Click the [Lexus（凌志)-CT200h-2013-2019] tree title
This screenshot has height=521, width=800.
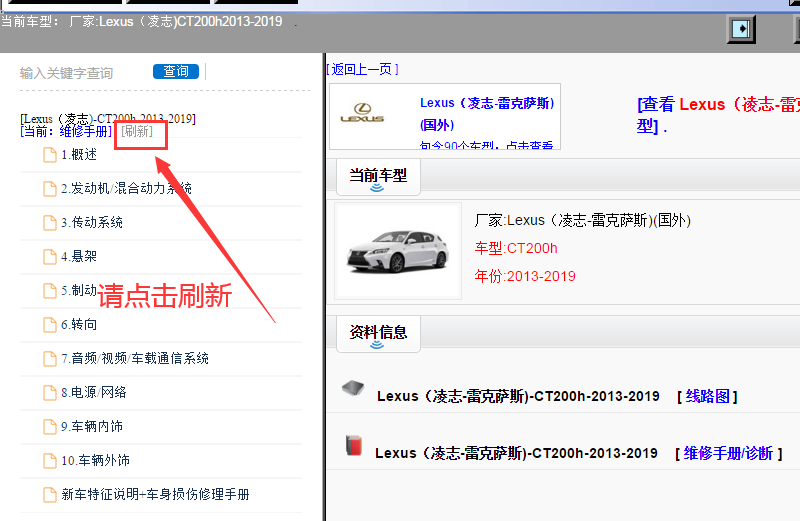point(108,119)
